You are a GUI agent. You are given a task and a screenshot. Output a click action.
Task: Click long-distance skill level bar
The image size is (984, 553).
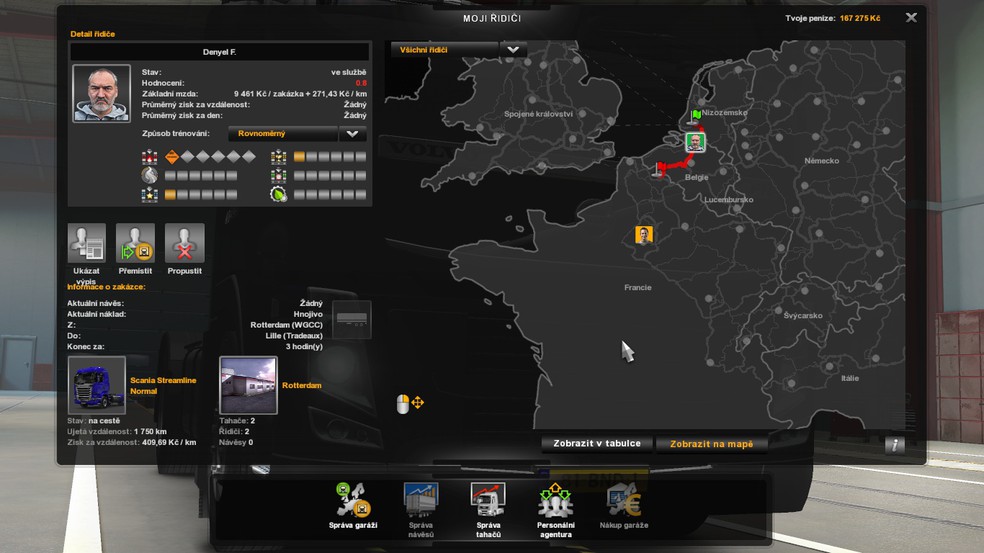[201, 176]
